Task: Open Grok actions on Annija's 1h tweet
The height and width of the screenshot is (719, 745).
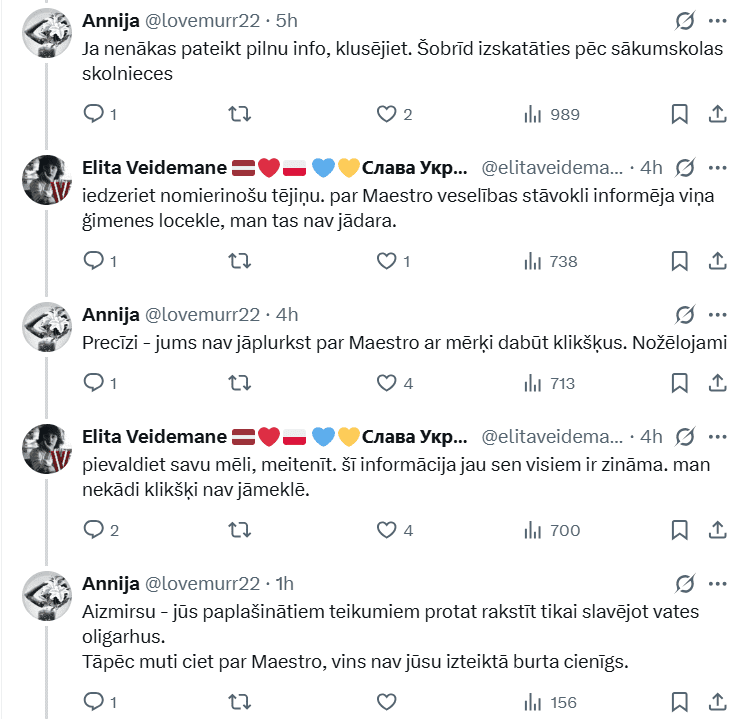Action: [685, 583]
